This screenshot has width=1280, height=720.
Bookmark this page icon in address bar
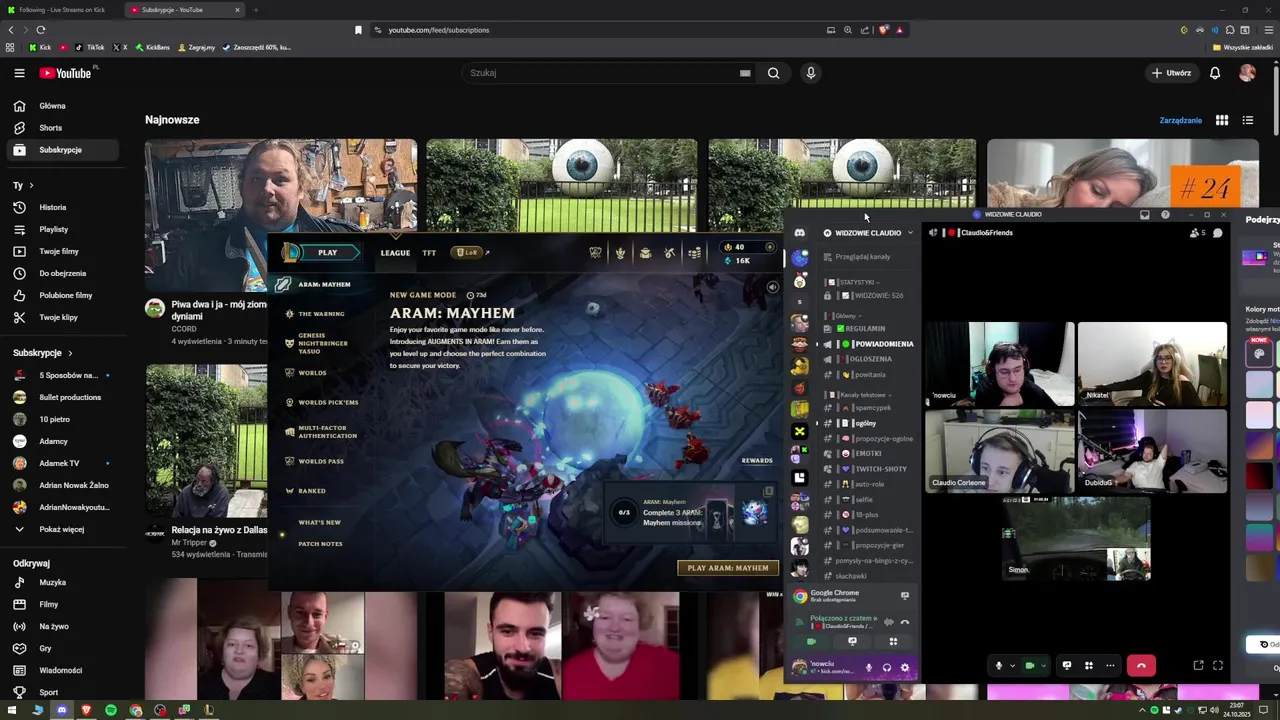[358, 30]
